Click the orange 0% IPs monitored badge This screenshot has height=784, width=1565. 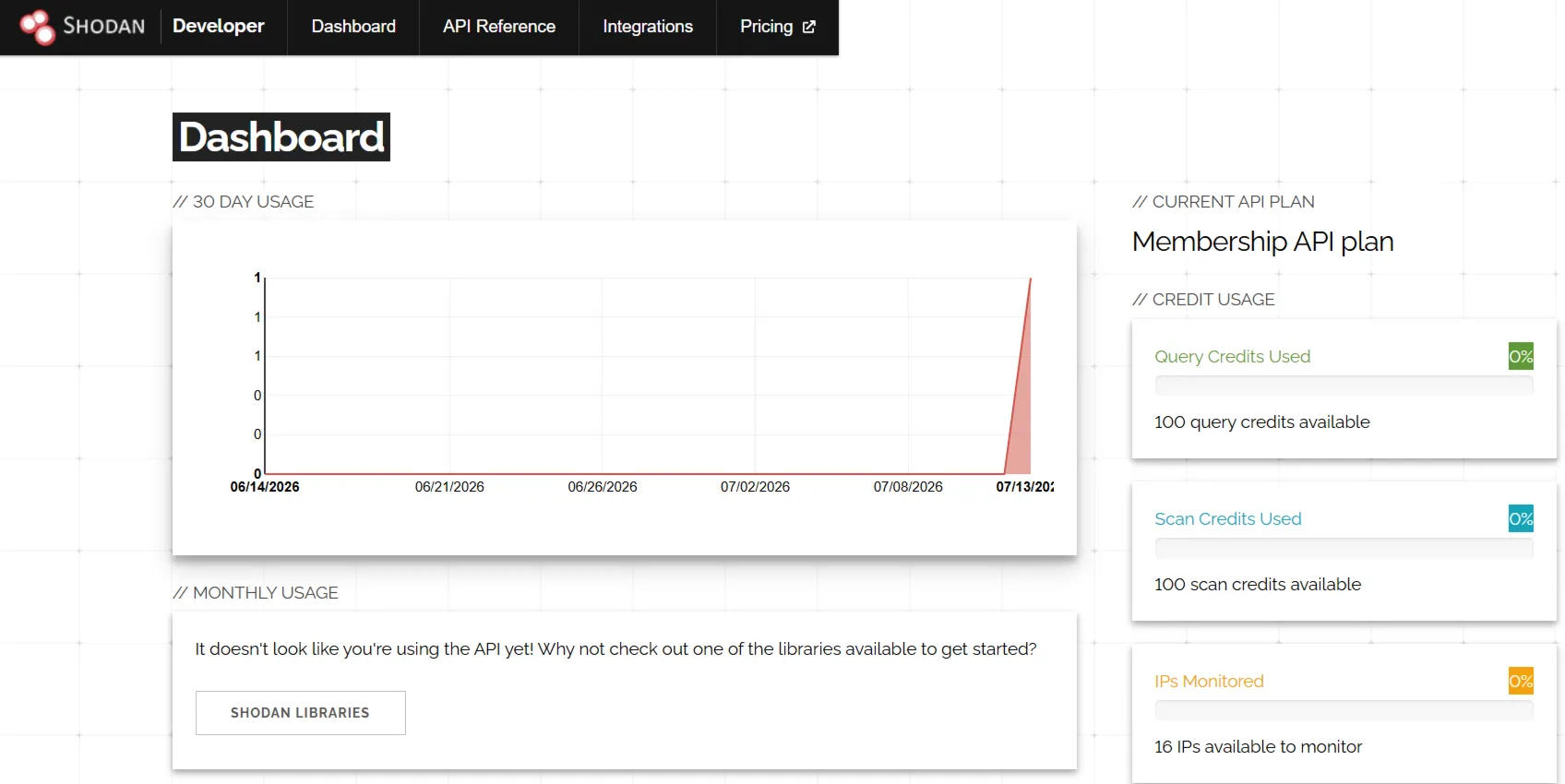[1521, 681]
